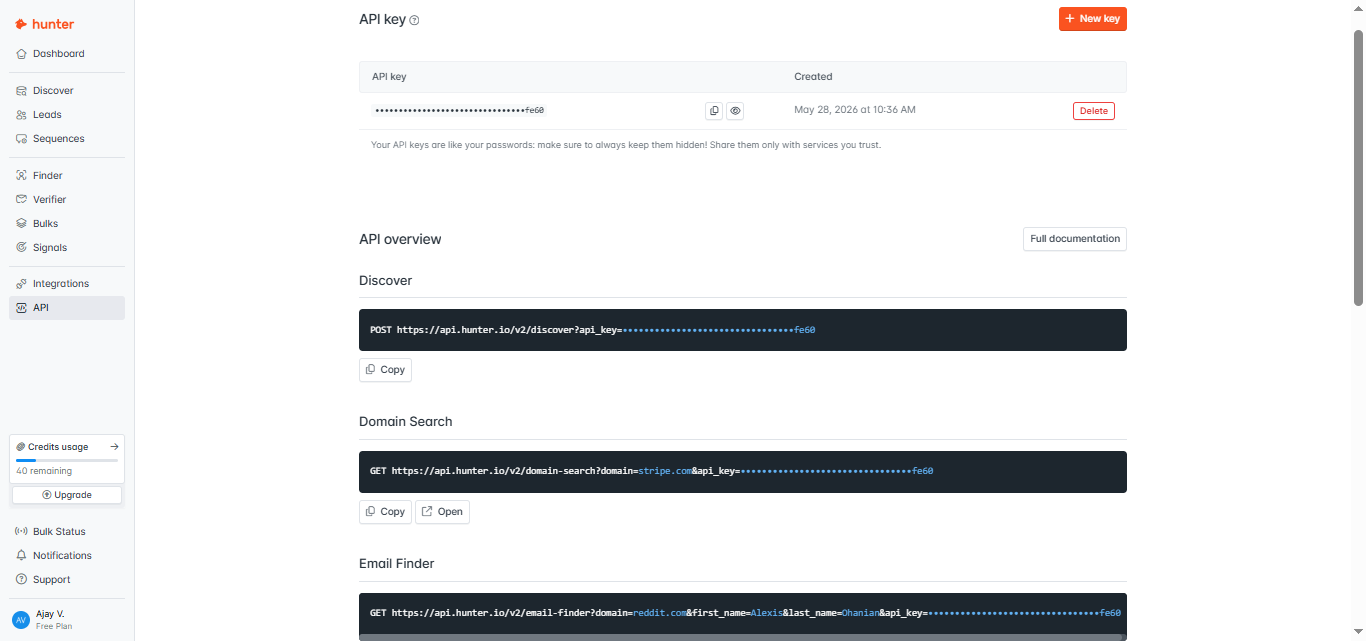
Task: Click the Discover POST code block
Action: tap(743, 330)
